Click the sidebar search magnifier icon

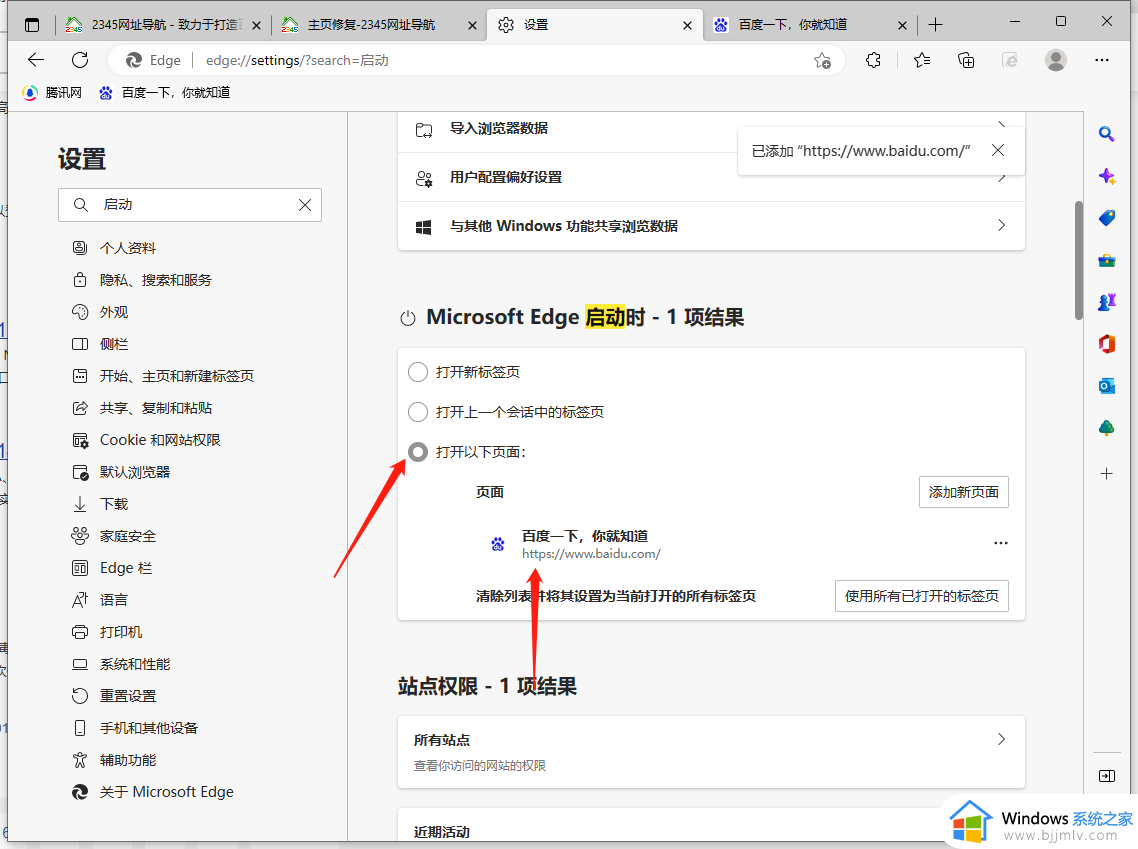(1106, 134)
